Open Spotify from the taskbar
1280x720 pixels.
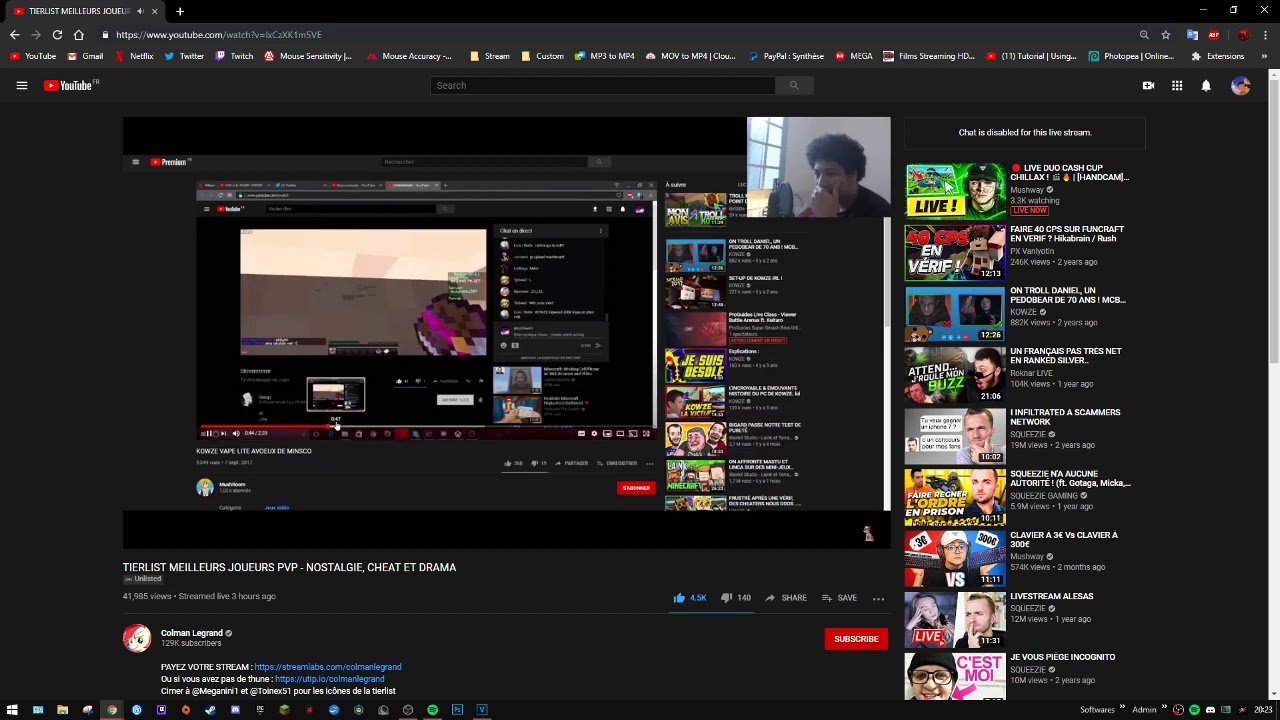pyautogui.click(x=432, y=710)
